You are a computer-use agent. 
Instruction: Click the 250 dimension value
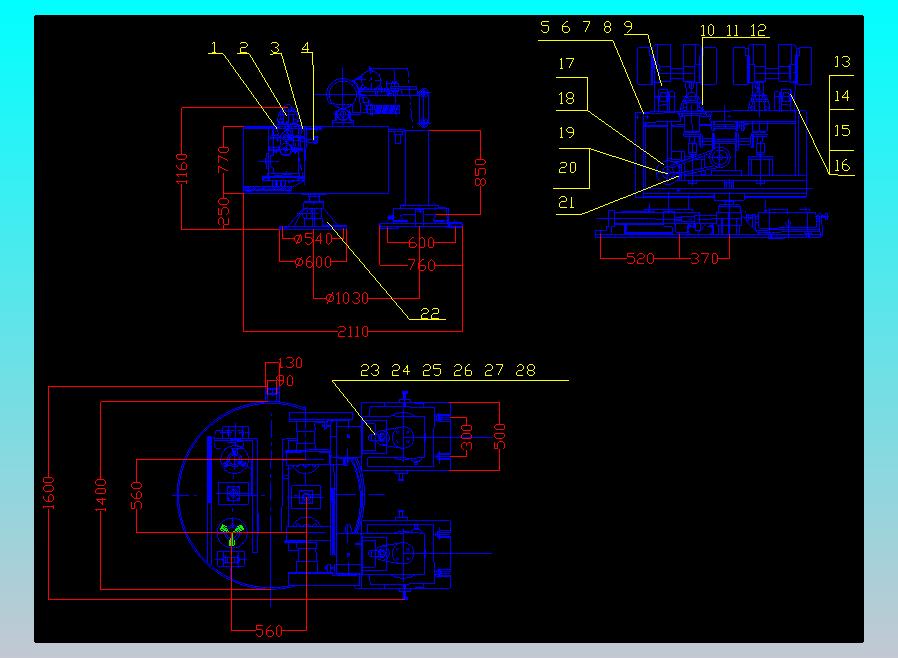click(223, 211)
